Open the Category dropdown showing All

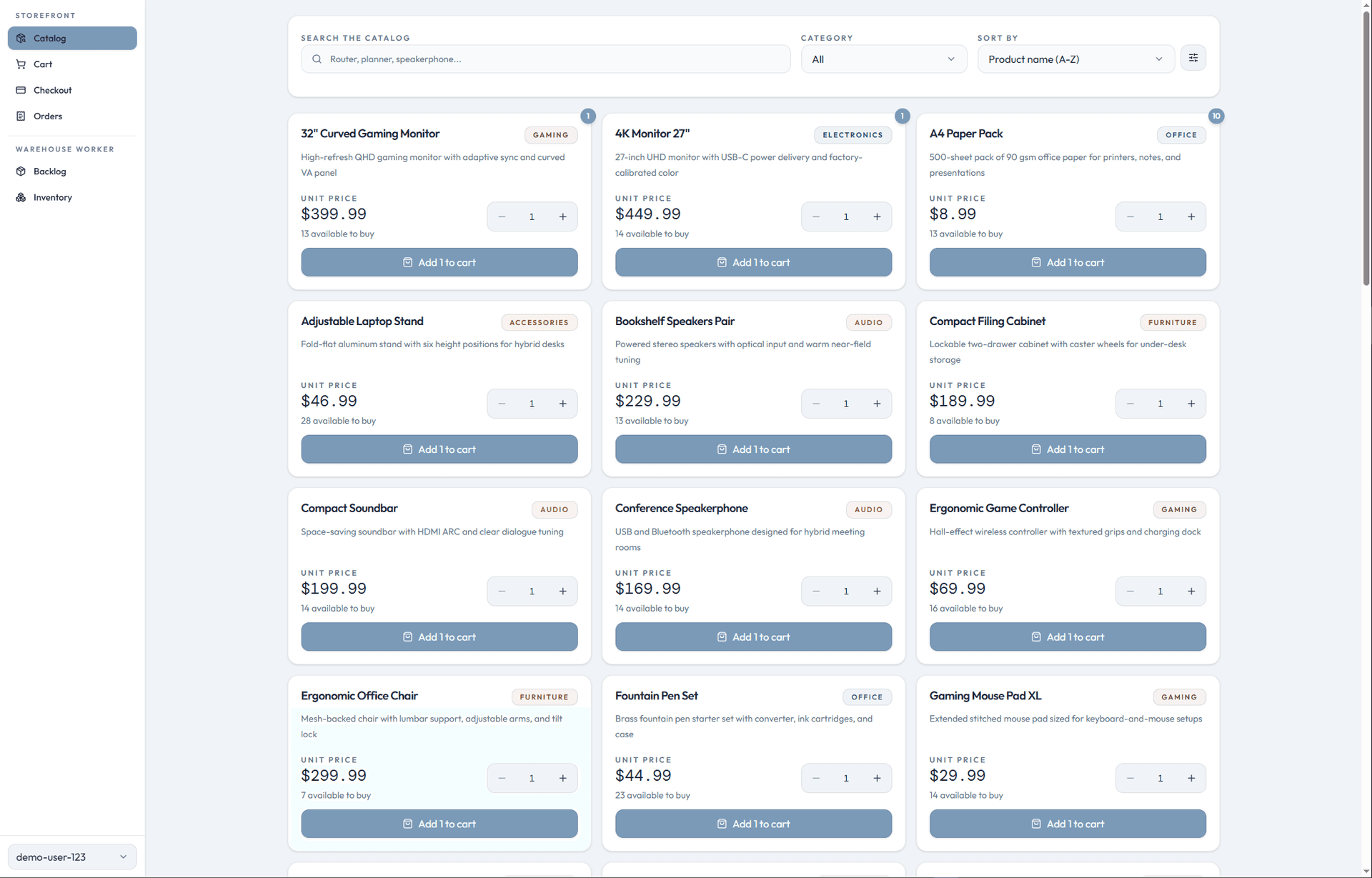(883, 59)
